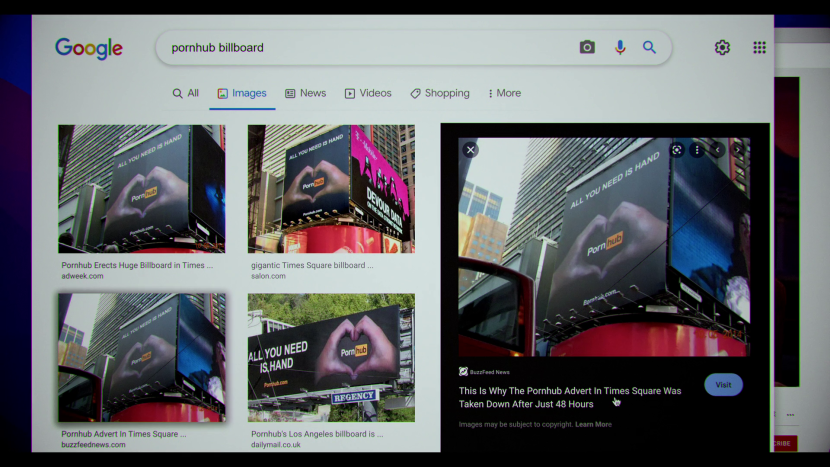This screenshot has height=467, width=830.
Task: Click the search by image camera icon
Action: 587,47
